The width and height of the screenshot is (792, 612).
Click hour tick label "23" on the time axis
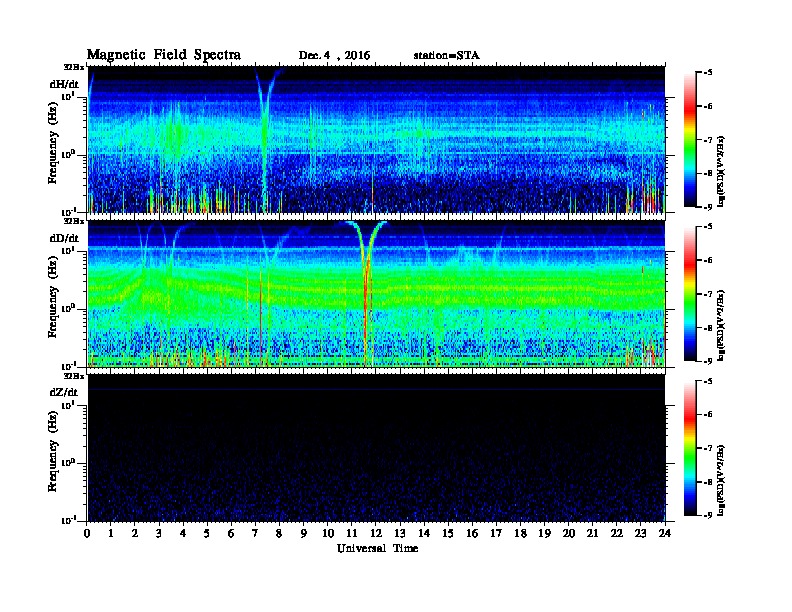pyautogui.click(x=640, y=533)
